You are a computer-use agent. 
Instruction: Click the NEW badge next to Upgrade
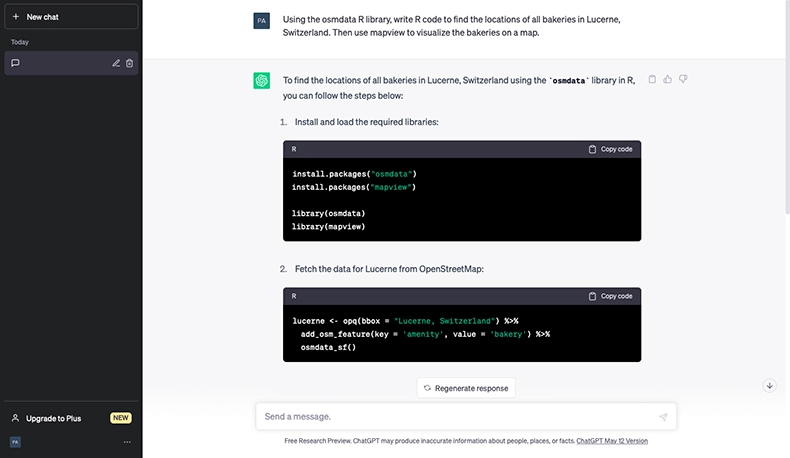coord(121,418)
